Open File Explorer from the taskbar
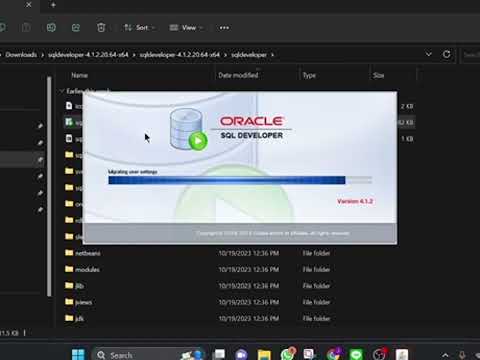Screen dimensions: 480x360 (264, 355)
